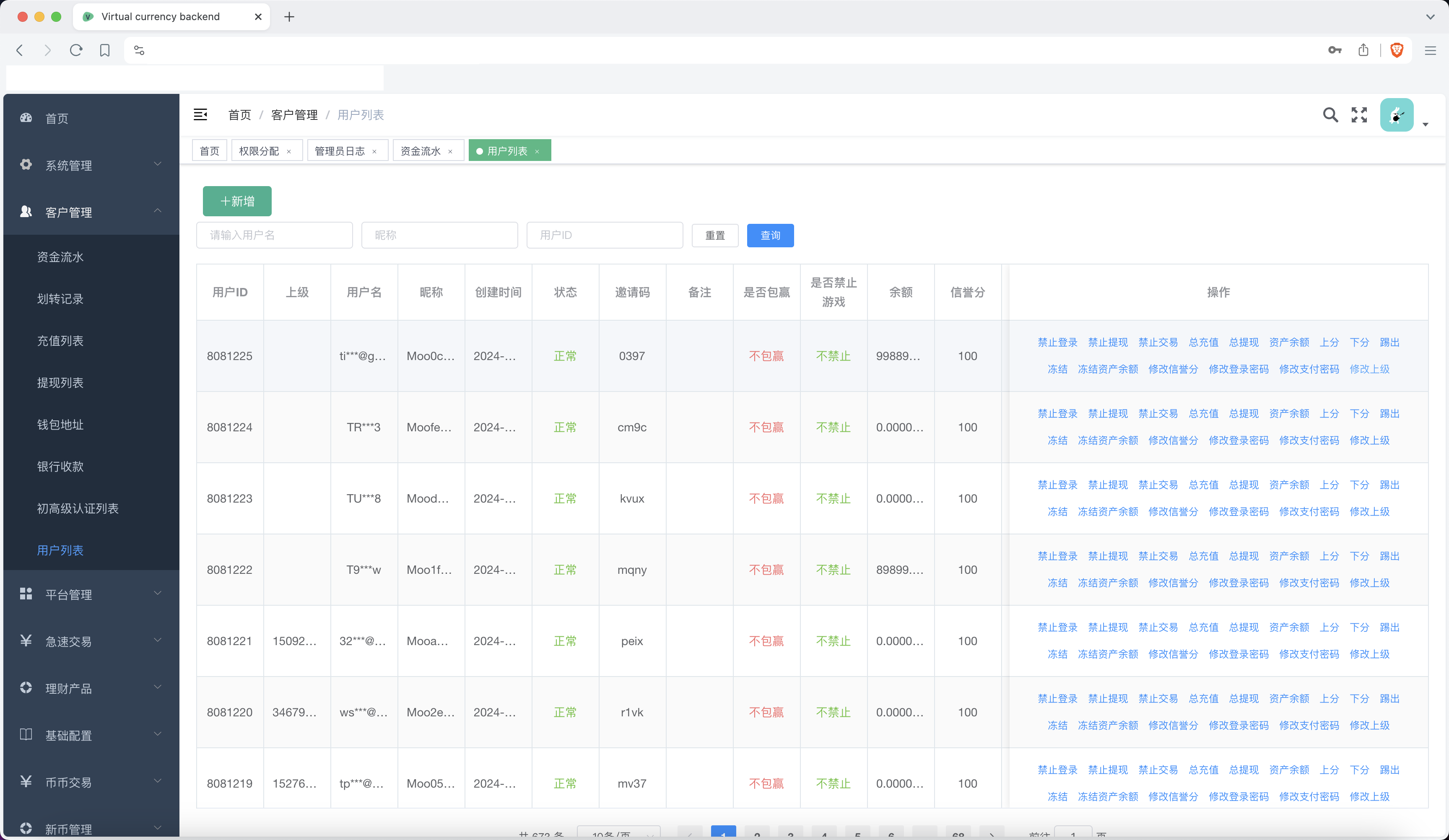The height and width of the screenshot is (840, 1449).
Task: Expand 急速交易 sidebar submenu
Action: click(x=91, y=641)
